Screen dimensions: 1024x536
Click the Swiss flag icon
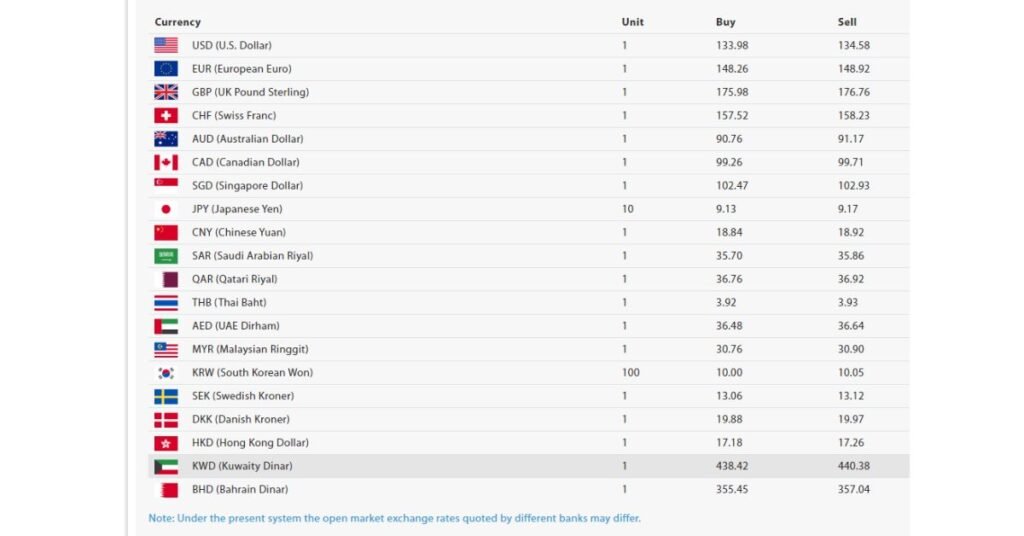click(166, 116)
